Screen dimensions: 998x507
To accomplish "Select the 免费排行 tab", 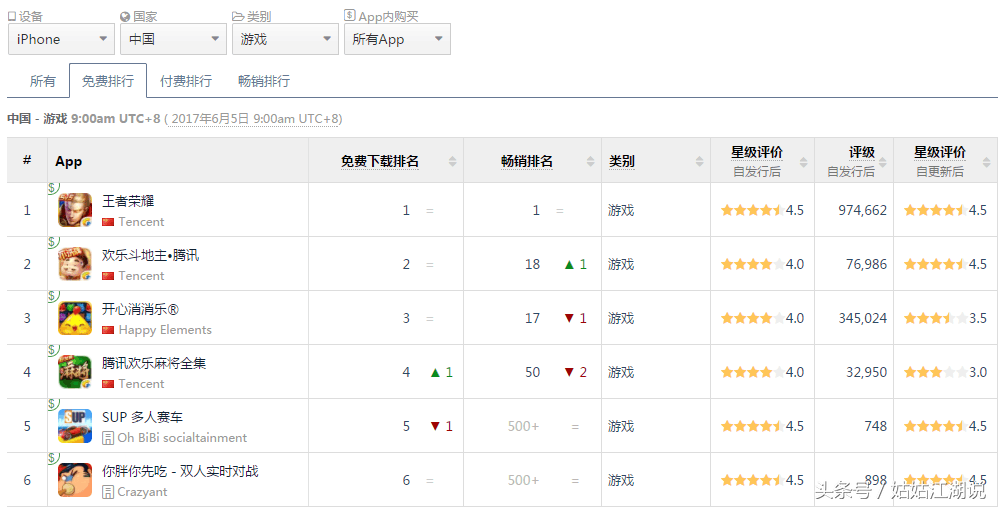I will [108, 81].
